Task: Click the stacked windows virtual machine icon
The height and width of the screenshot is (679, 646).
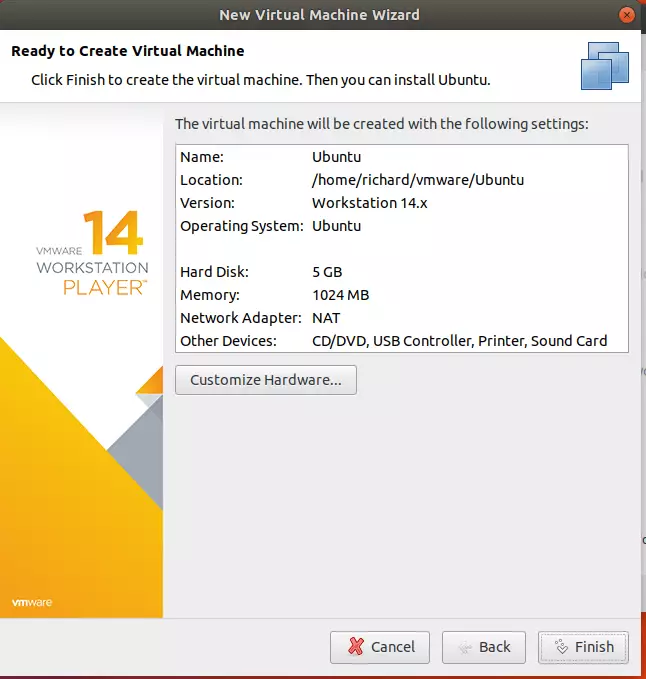Action: tap(604, 66)
